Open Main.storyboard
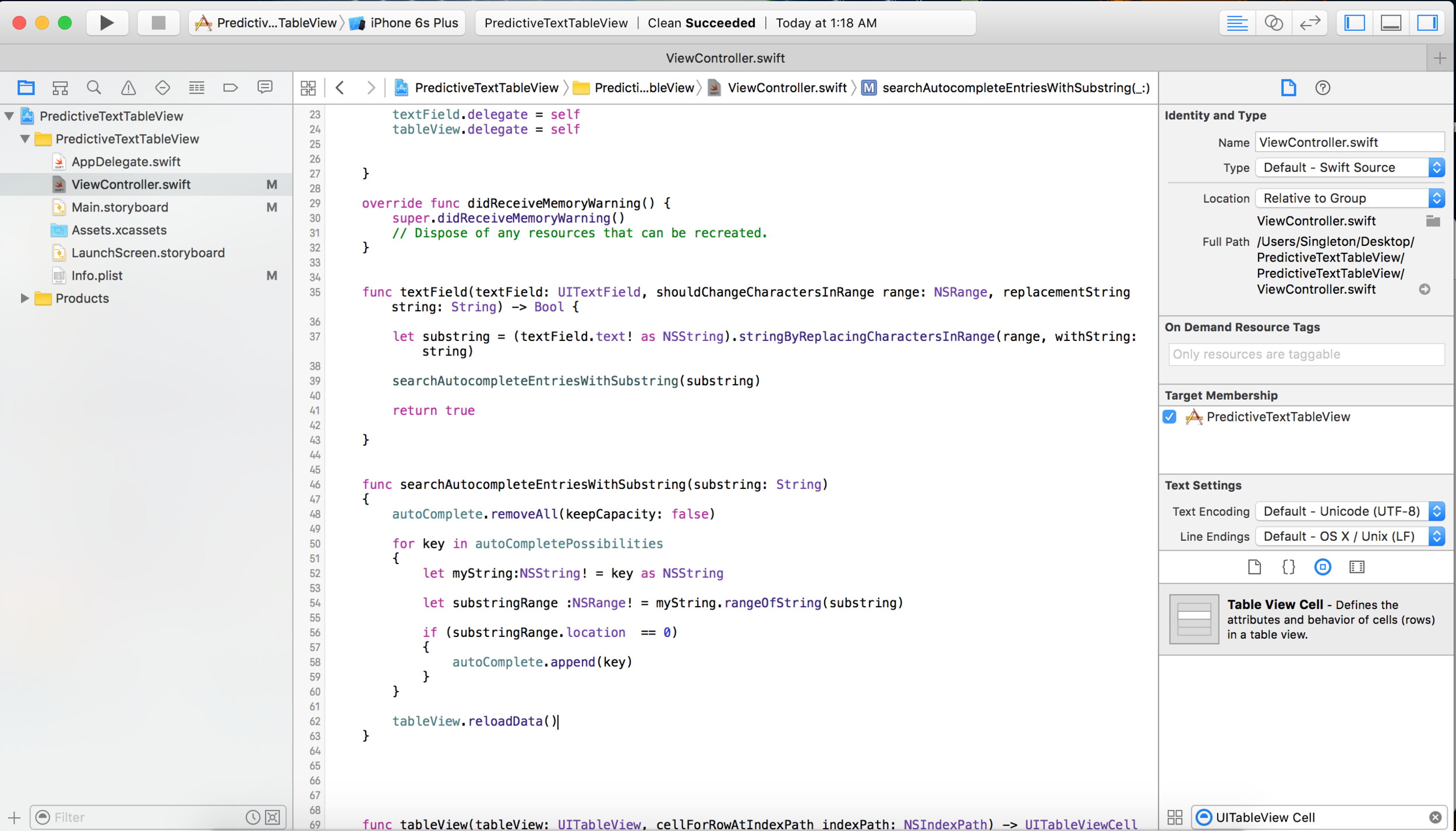Viewport: 1456px width, 831px height. 119,207
